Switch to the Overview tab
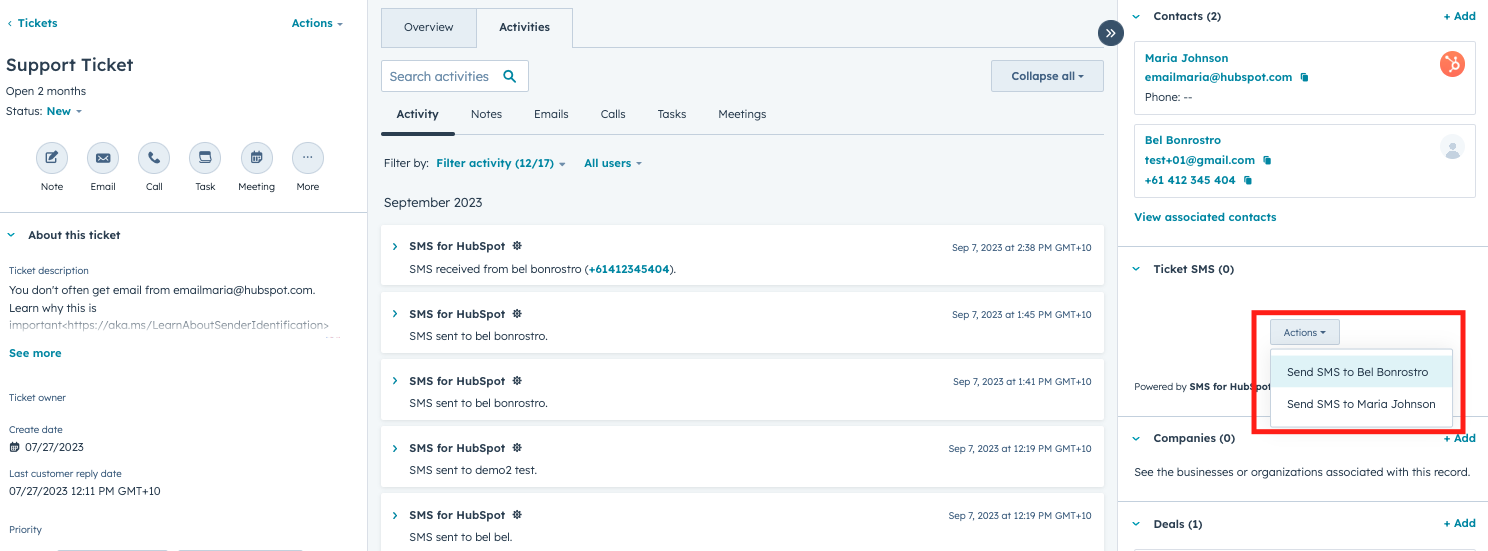 tap(429, 27)
